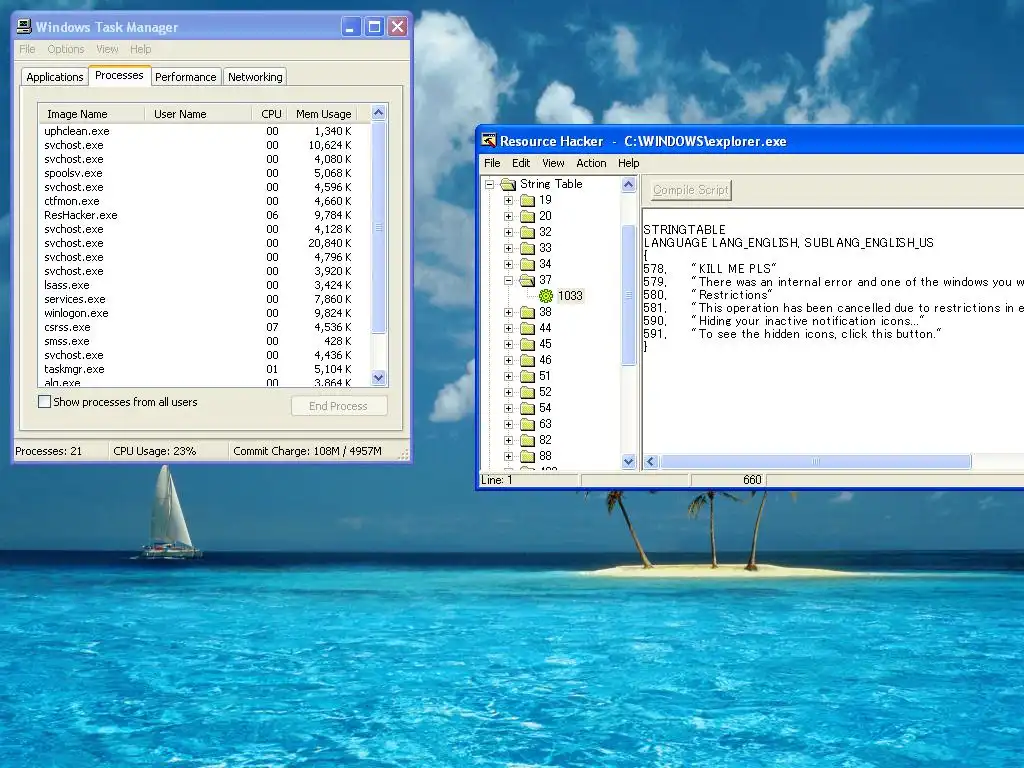Expand tree folder 52

pyautogui.click(x=508, y=392)
